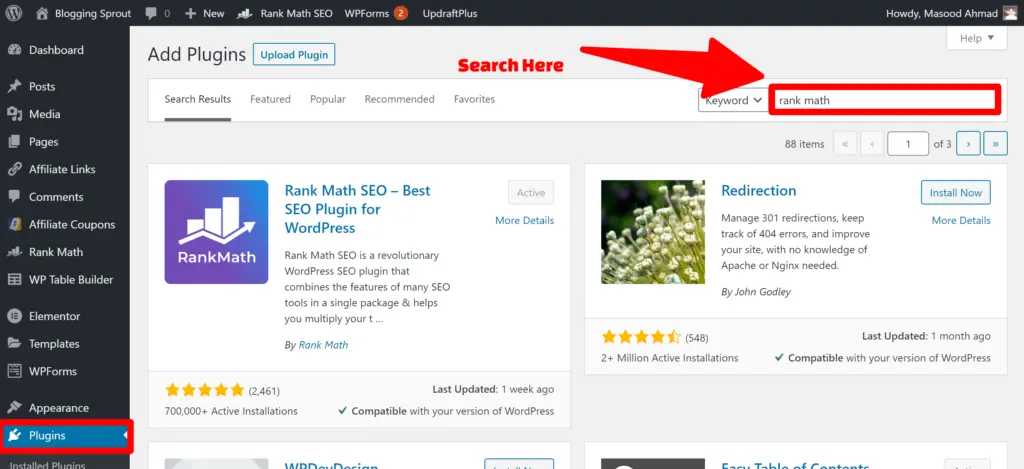Screen dimensions: 1024x469
Task: Open the Howdy, Masood Ahmad account text
Action: point(942,13)
